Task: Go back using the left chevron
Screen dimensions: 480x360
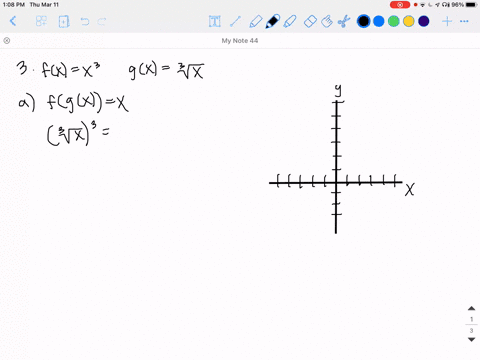Action: (13, 21)
